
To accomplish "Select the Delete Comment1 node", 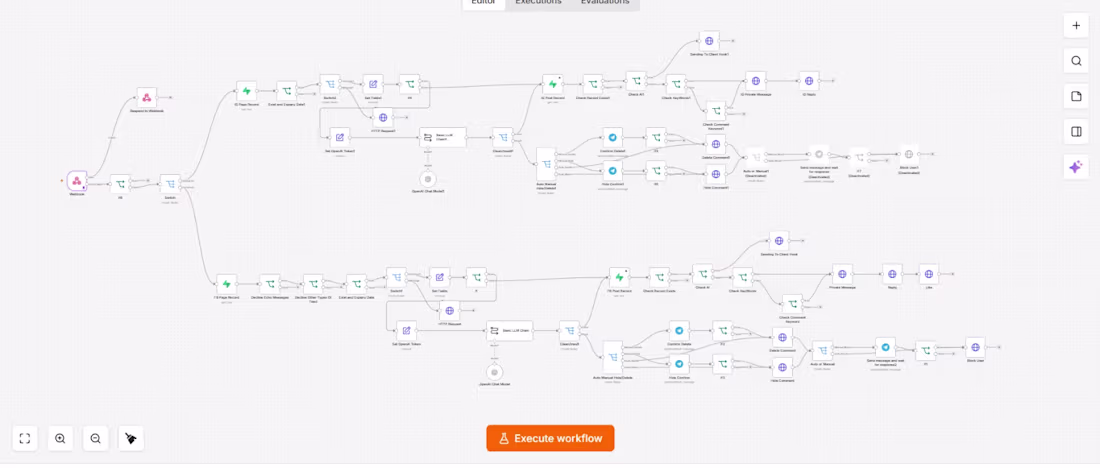I will tap(715, 145).
